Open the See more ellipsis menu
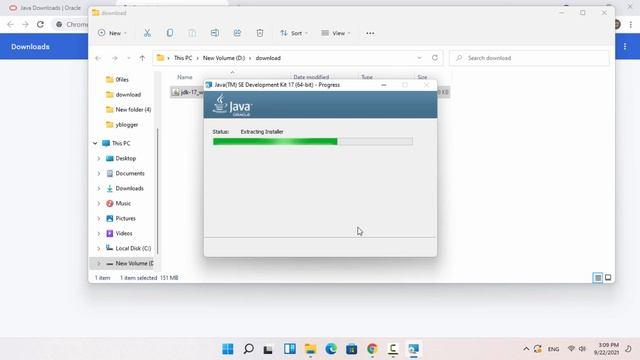Image resolution: width=640 pixels, height=360 pixels. pyautogui.click(x=370, y=33)
